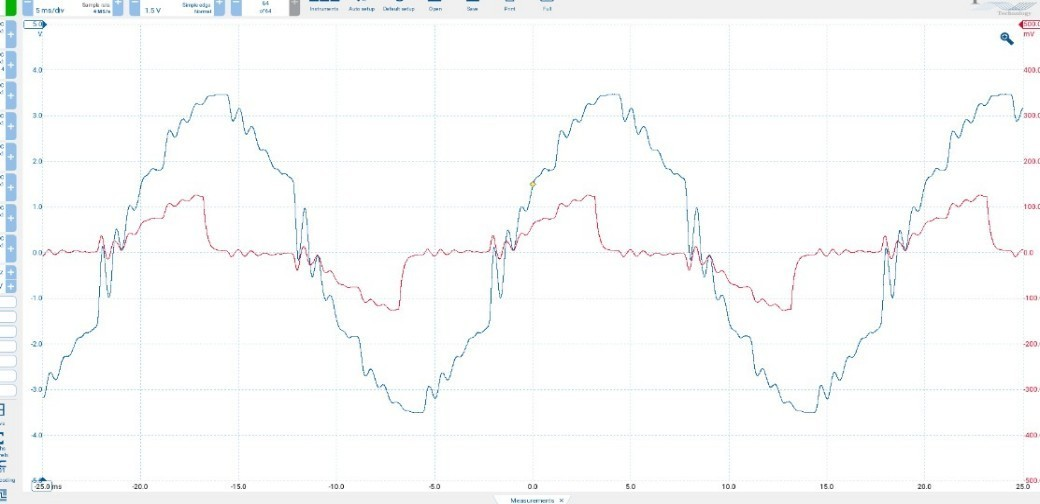Click the -20.0 time axis label
1040x504 pixels.
(x=140, y=486)
